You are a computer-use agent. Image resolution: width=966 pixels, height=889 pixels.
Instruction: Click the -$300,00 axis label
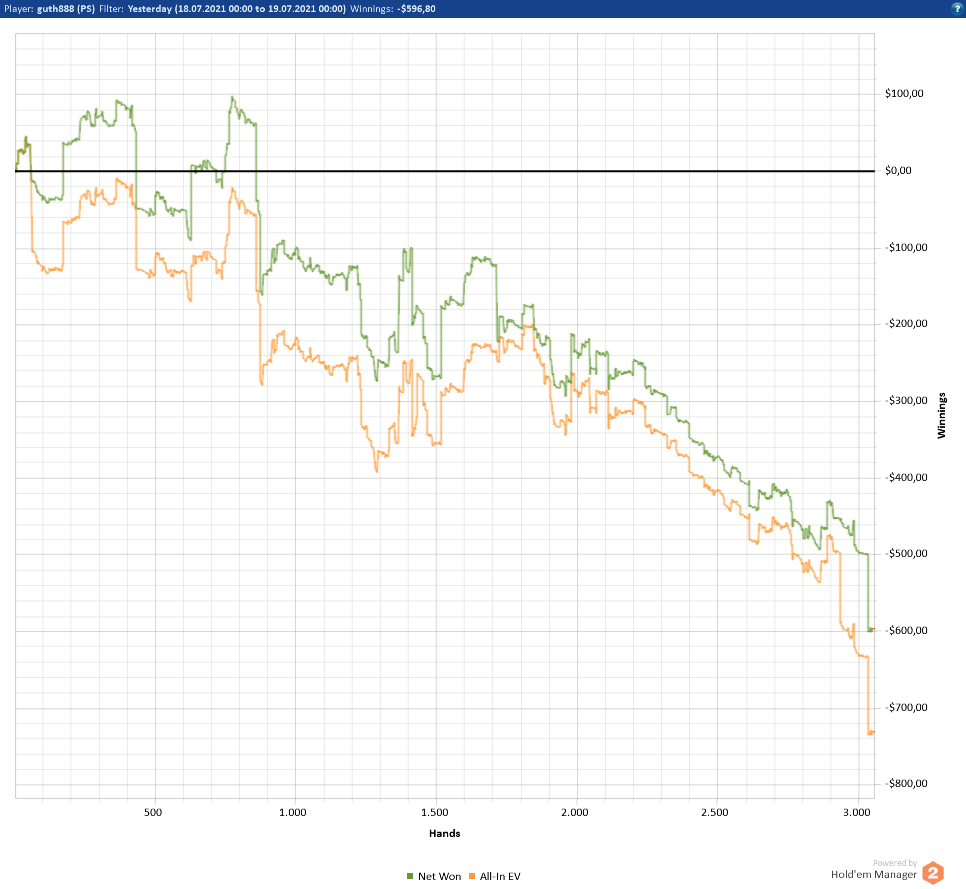[x=906, y=400]
